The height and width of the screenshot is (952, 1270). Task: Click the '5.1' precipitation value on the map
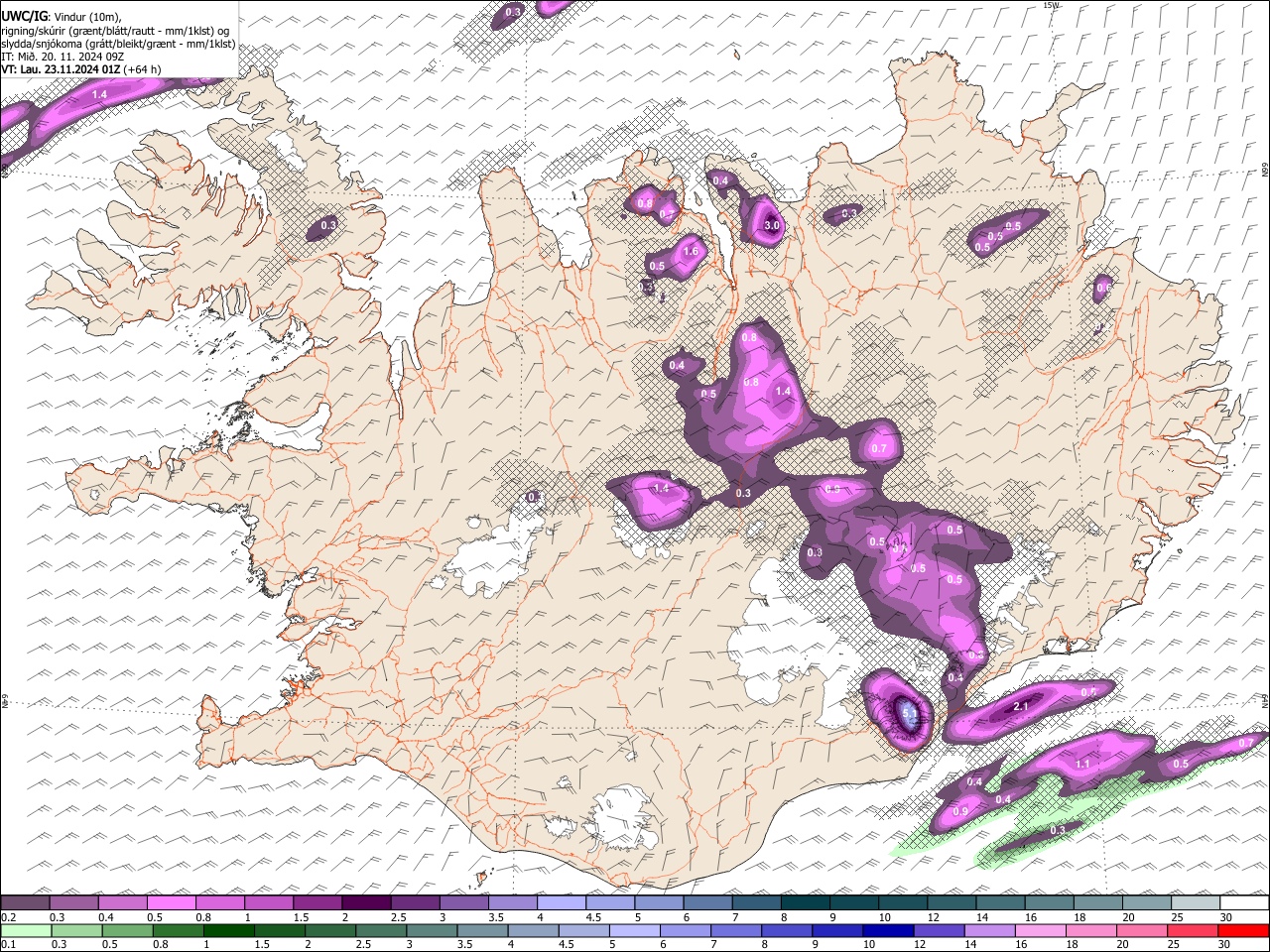click(x=911, y=712)
